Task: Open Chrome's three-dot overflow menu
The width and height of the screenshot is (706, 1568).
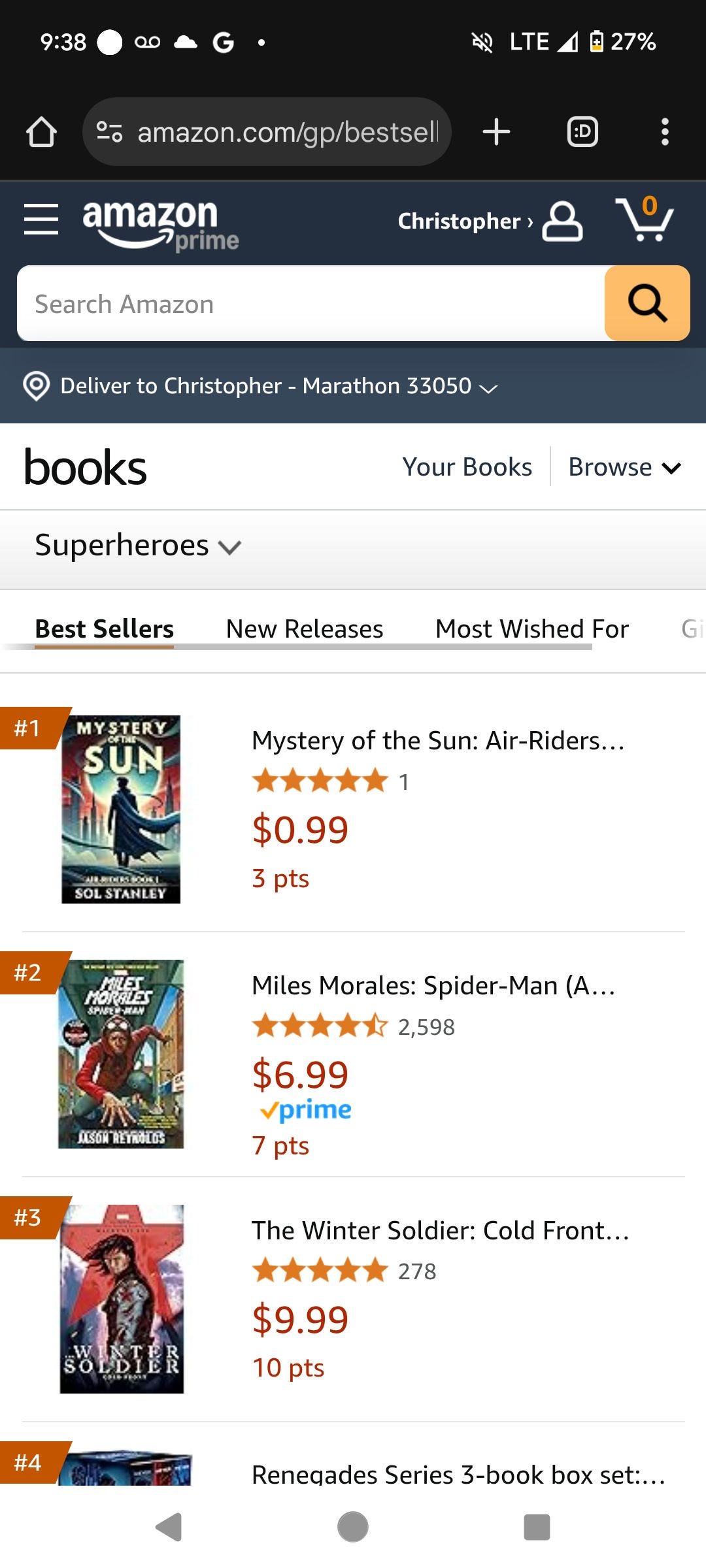Action: tap(664, 132)
